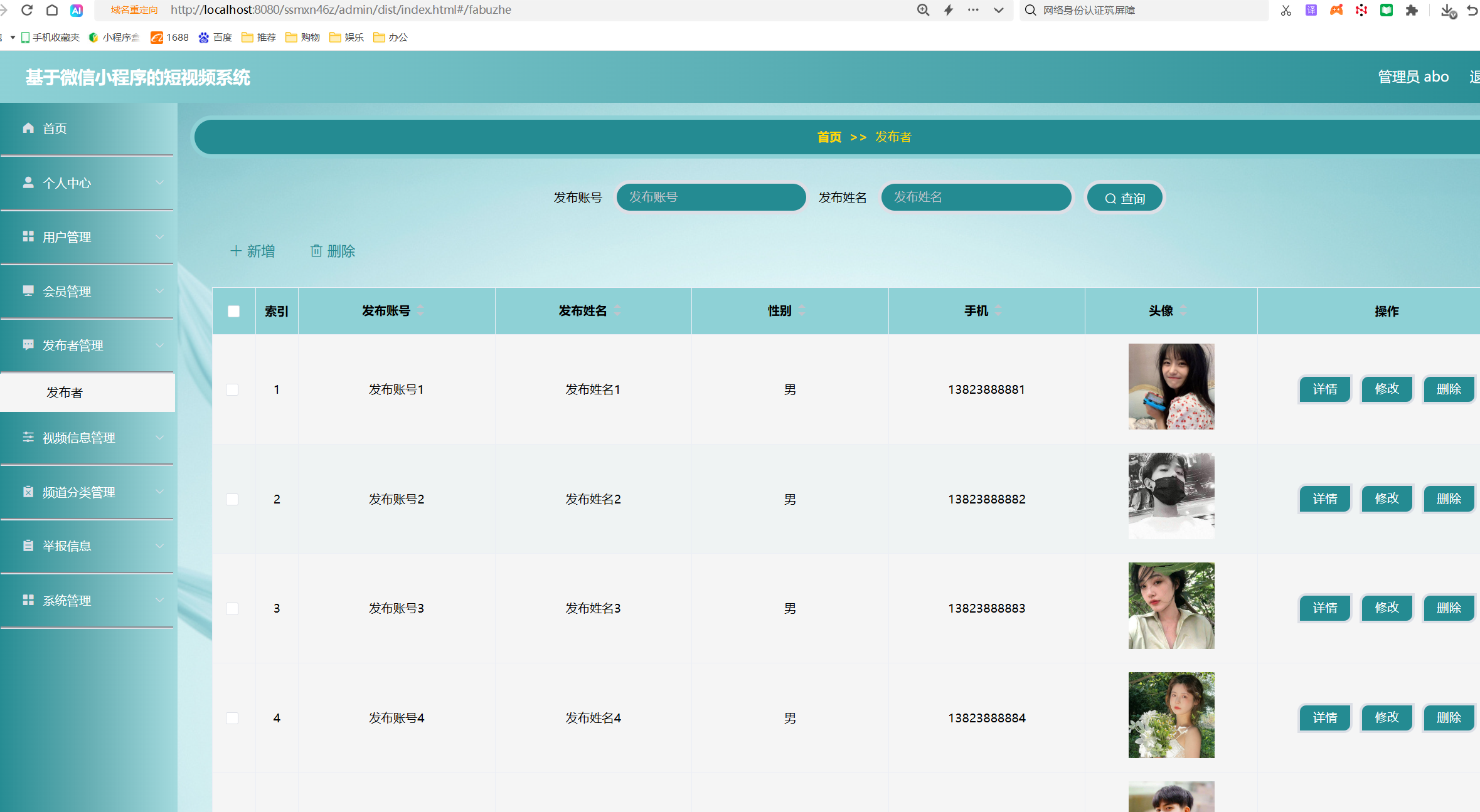Image resolution: width=1480 pixels, height=812 pixels.
Task: Toggle the select-all checkbox in table header
Action: point(233,312)
